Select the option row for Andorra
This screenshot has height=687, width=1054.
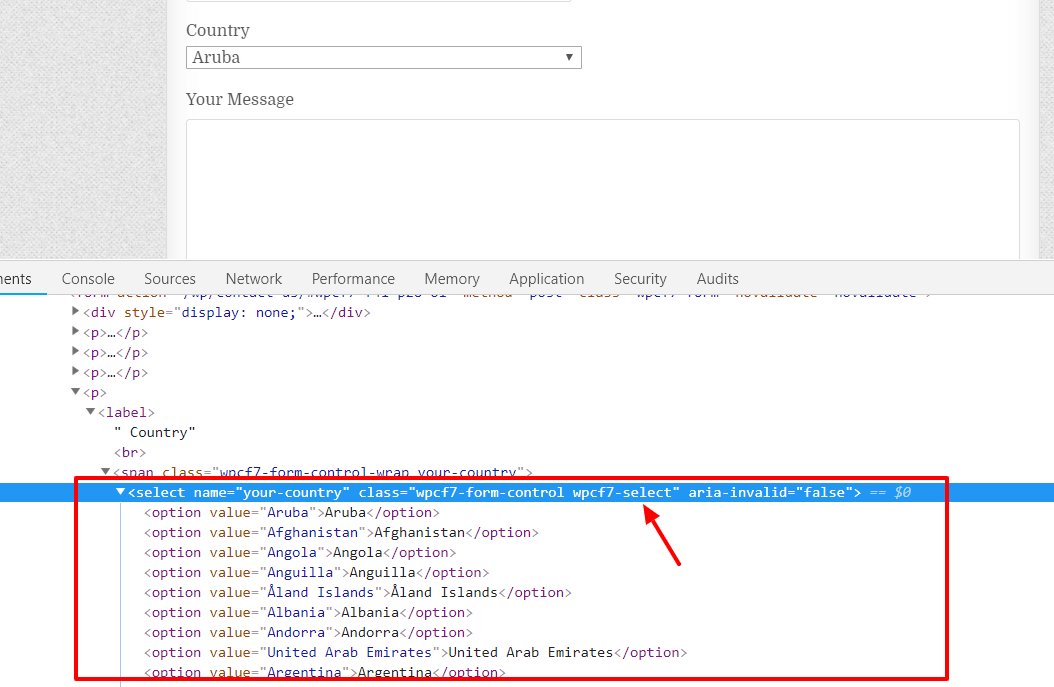click(x=308, y=633)
